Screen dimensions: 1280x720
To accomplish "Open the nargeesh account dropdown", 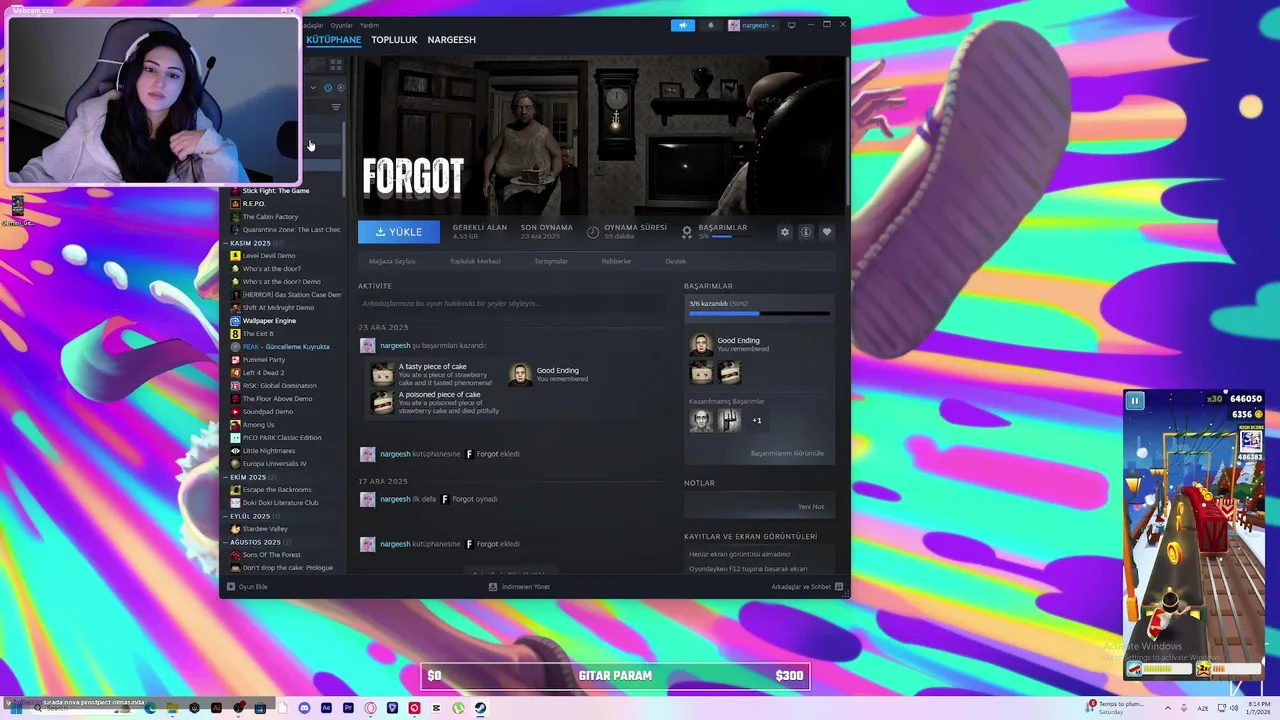I will 752,25.
